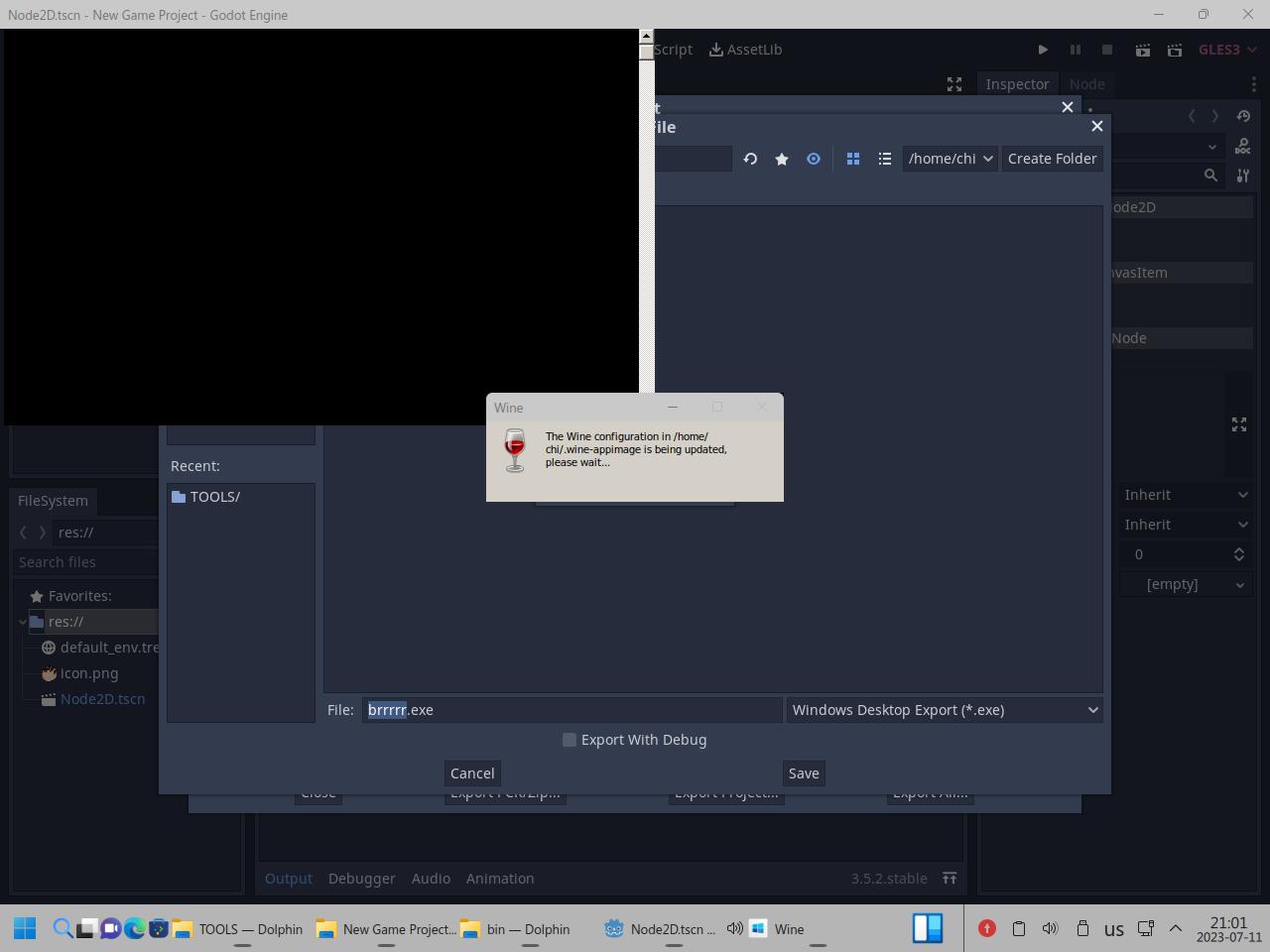The height and width of the screenshot is (952, 1270).
Task: Switch file dialog to thumbnail grid view
Action: click(852, 159)
